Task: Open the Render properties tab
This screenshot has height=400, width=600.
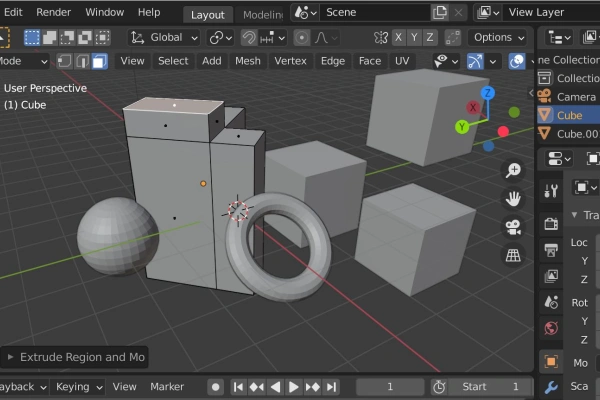Action: [x=551, y=224]
